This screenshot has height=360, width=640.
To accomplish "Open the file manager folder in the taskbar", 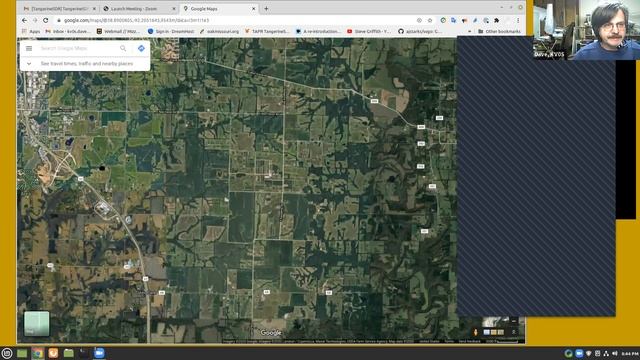I will 69,353.
